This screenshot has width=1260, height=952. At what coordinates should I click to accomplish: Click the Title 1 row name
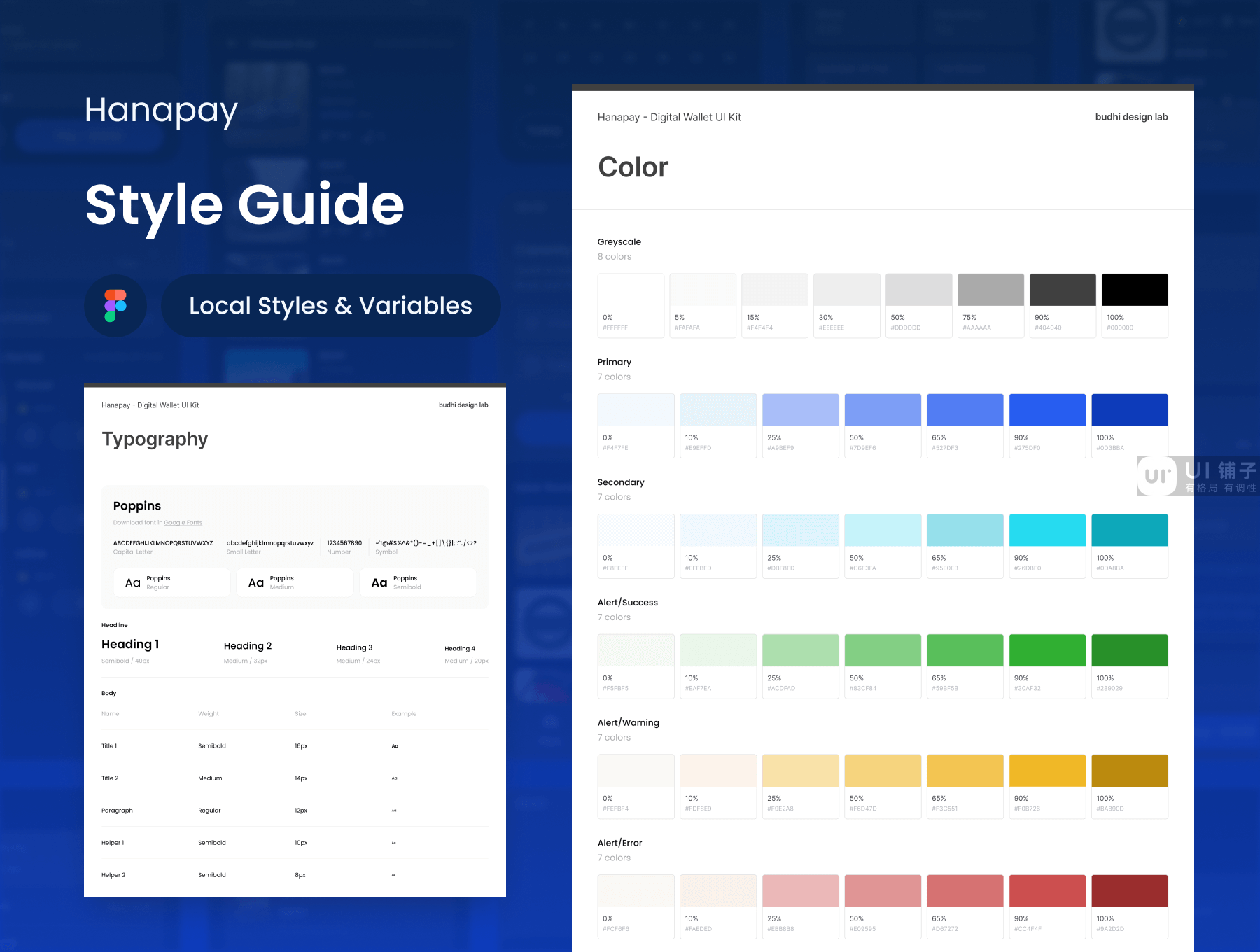109,746
